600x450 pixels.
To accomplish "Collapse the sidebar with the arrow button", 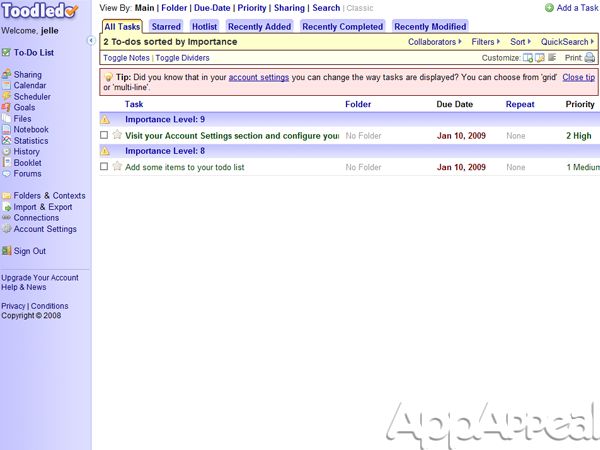I will (x=91, y=40).
